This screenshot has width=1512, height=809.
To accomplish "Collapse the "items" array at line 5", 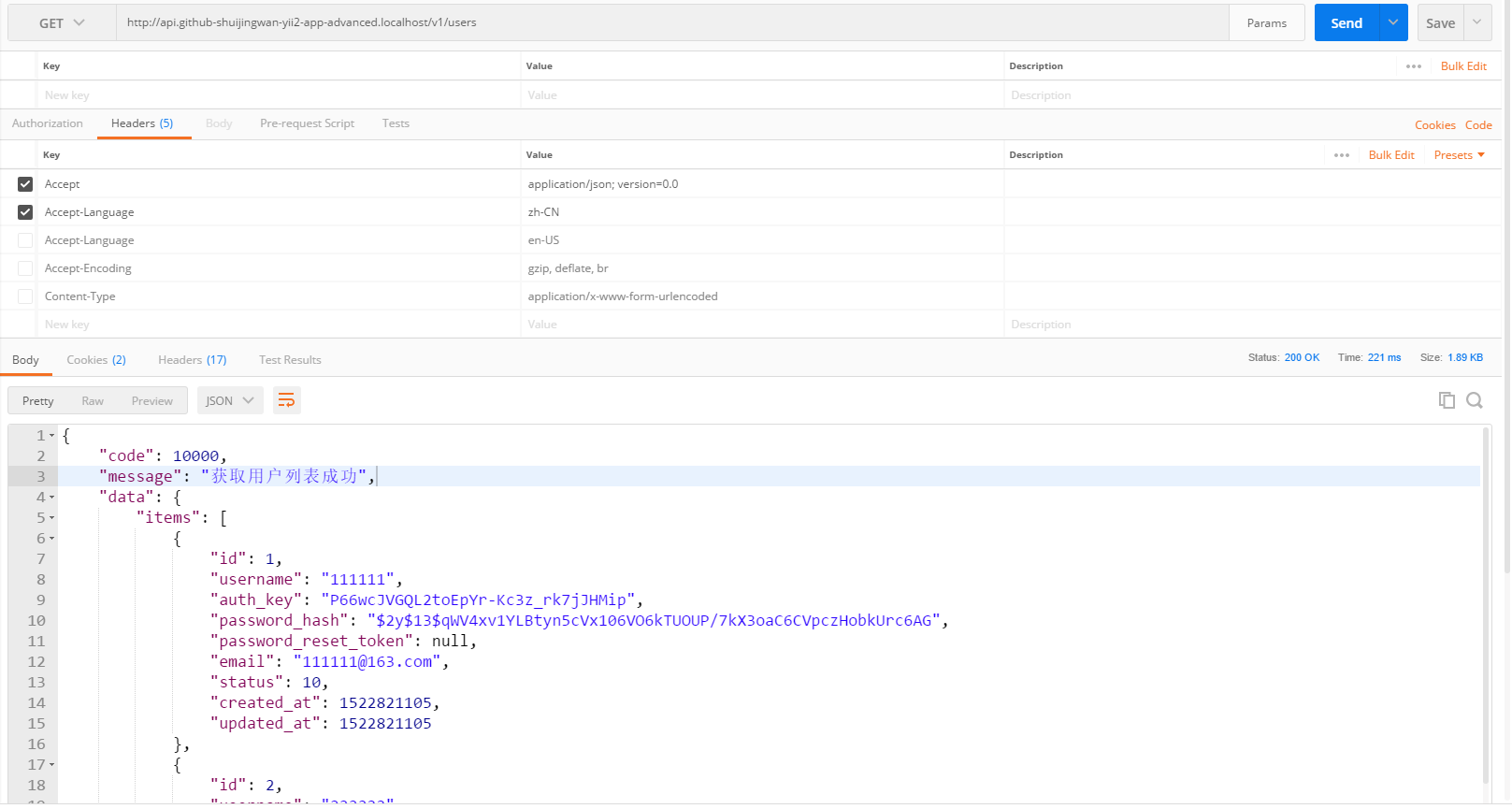I will (52, 518).
